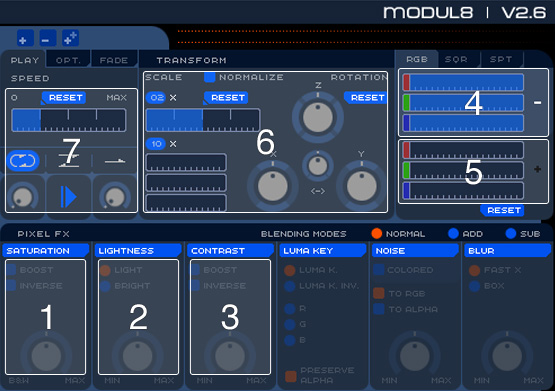The image size is (555, 392).
Task: Select LUMA K. radio option
Action: click(290, 270)
